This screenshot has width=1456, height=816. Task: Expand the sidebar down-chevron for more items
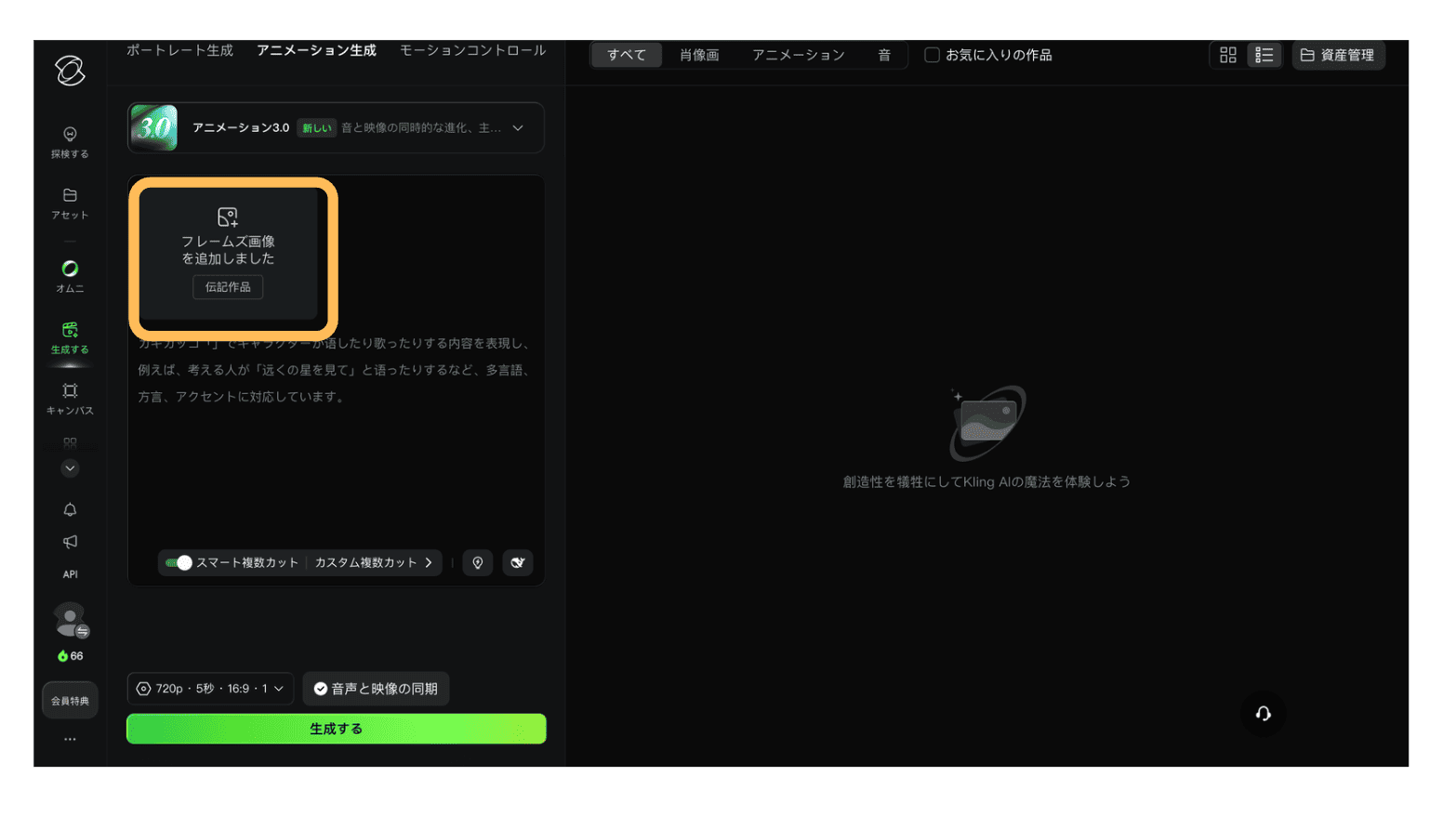point(70,468)
